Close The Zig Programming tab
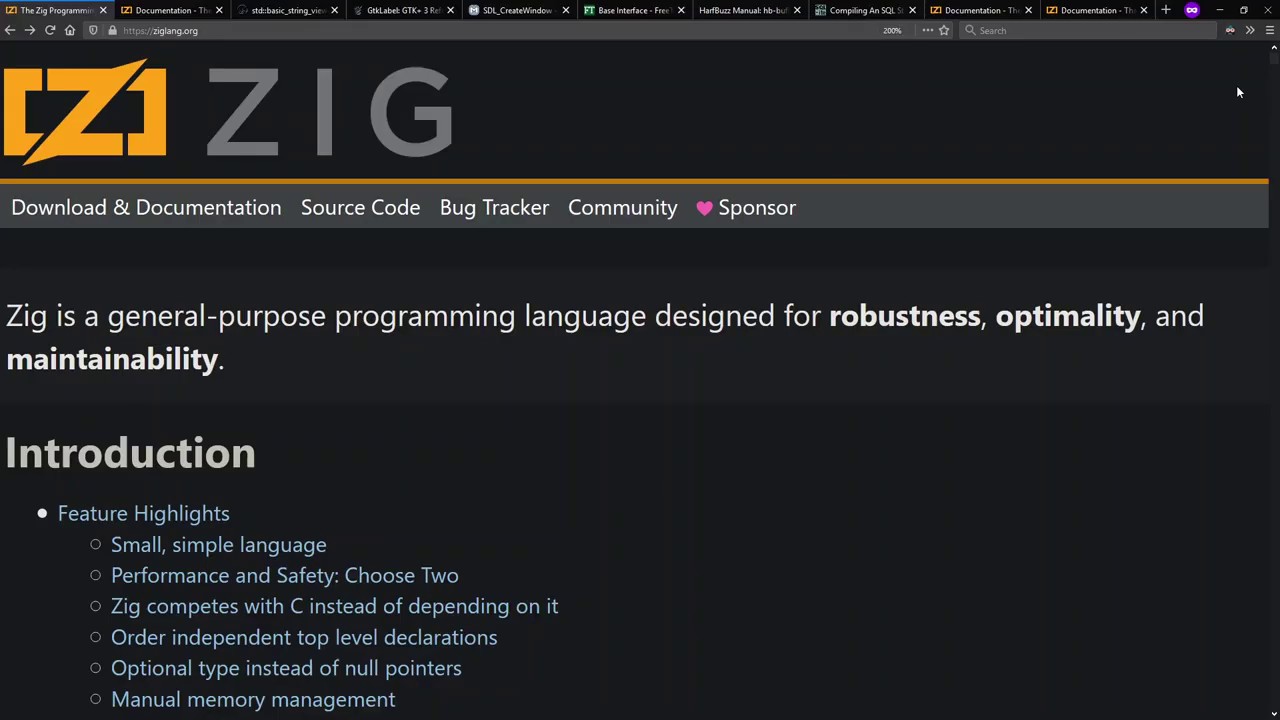The height and width of the screenshot is (720, 1280). pos(103,10)
